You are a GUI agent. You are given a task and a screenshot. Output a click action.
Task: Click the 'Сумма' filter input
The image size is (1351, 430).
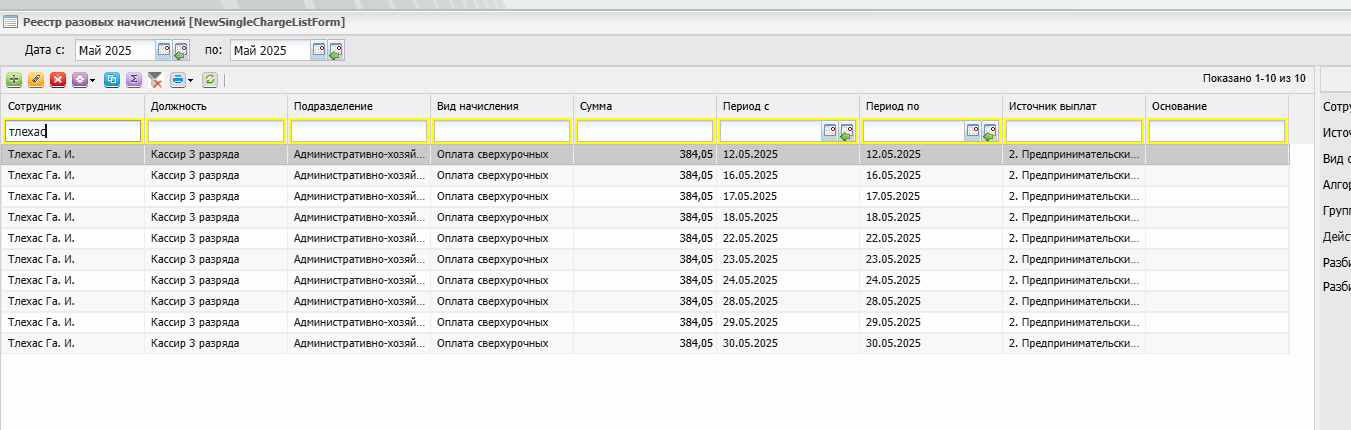[645, 131]
